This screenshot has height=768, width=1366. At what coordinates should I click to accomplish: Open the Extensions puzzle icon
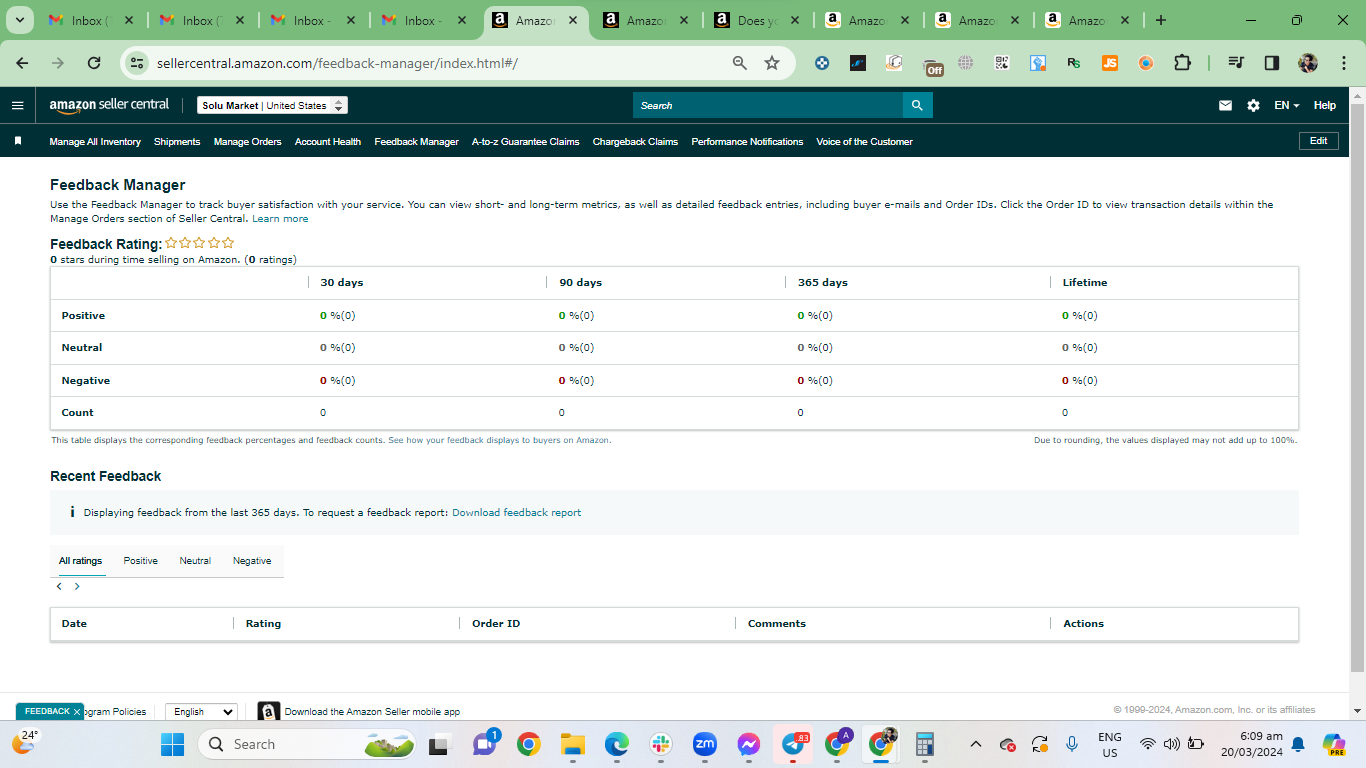[1182, 63]
